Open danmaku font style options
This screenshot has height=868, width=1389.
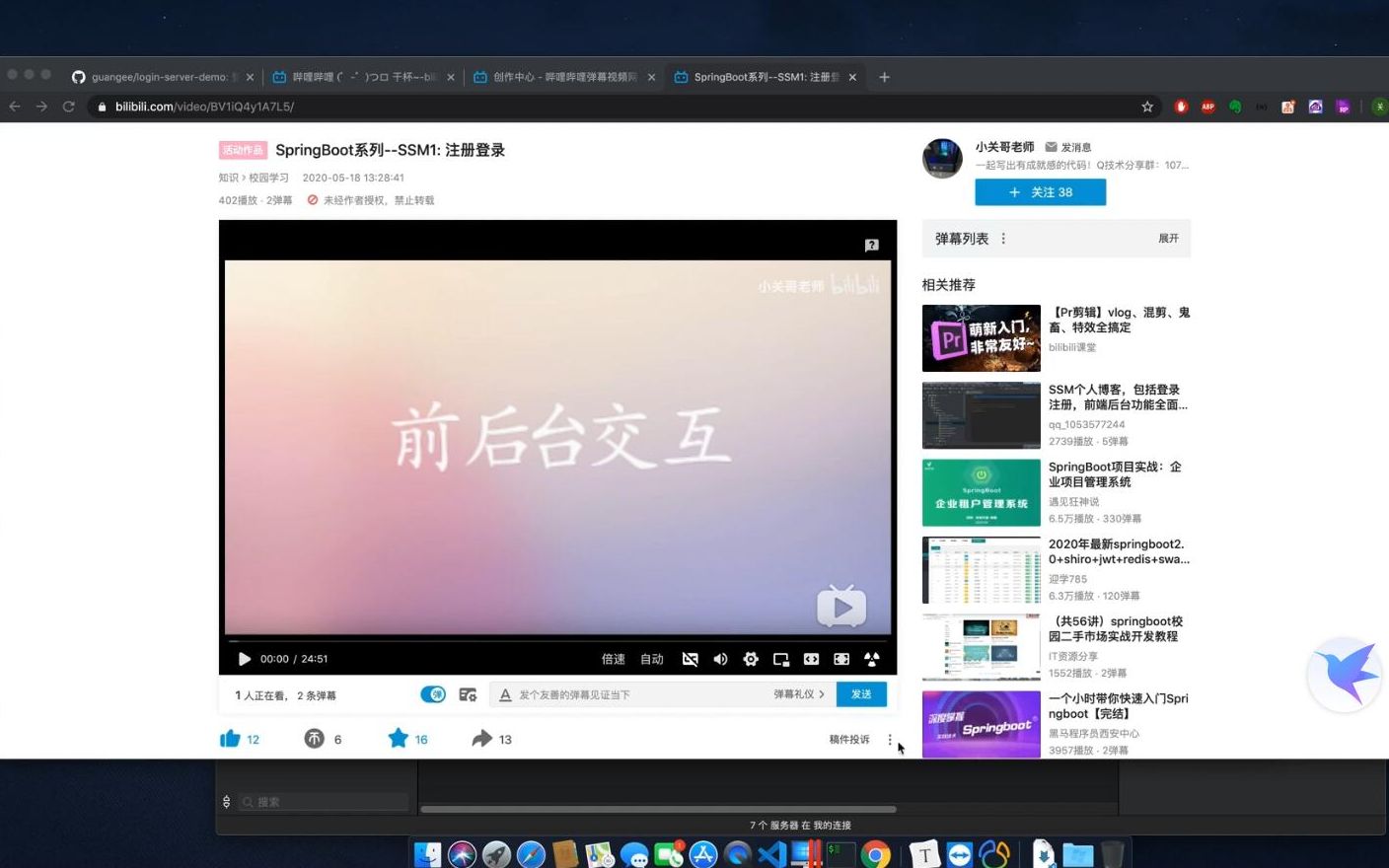pos(505,694)
